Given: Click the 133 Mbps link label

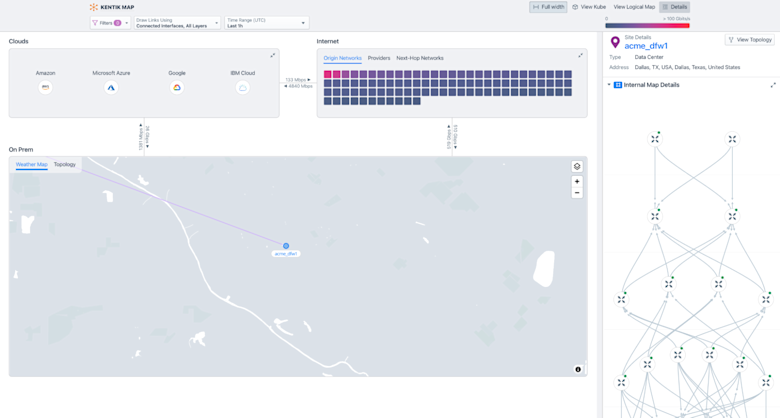Looking at the screenshot, I should click(298, 80).
